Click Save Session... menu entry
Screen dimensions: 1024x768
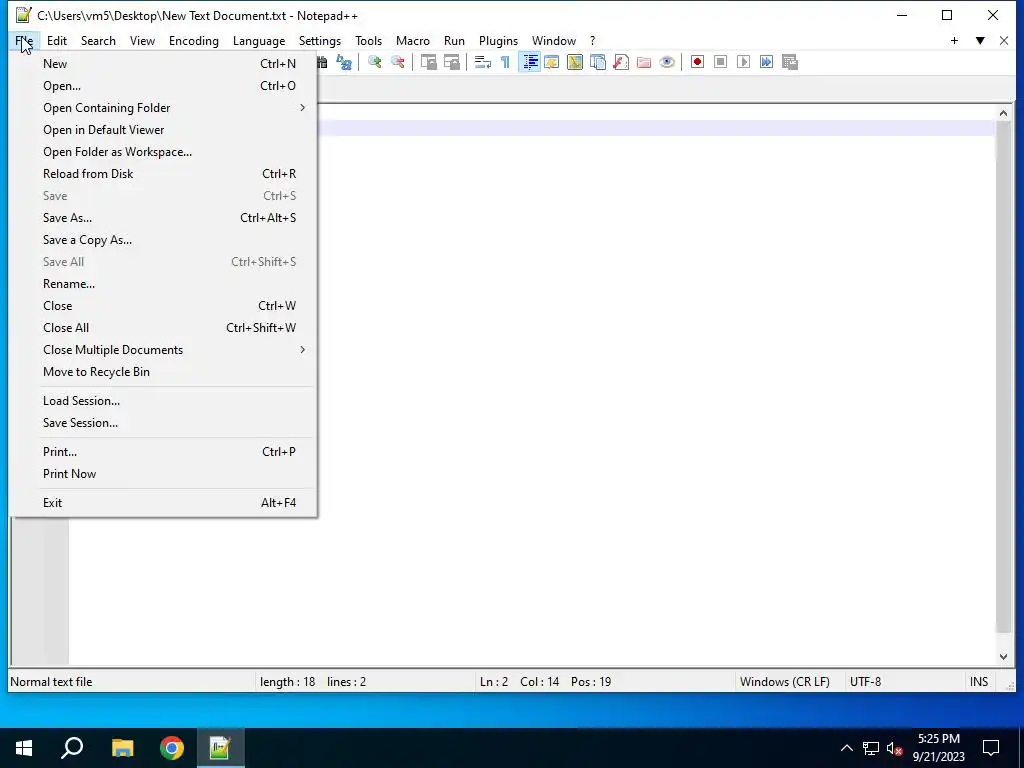click(x=163, y=423)
